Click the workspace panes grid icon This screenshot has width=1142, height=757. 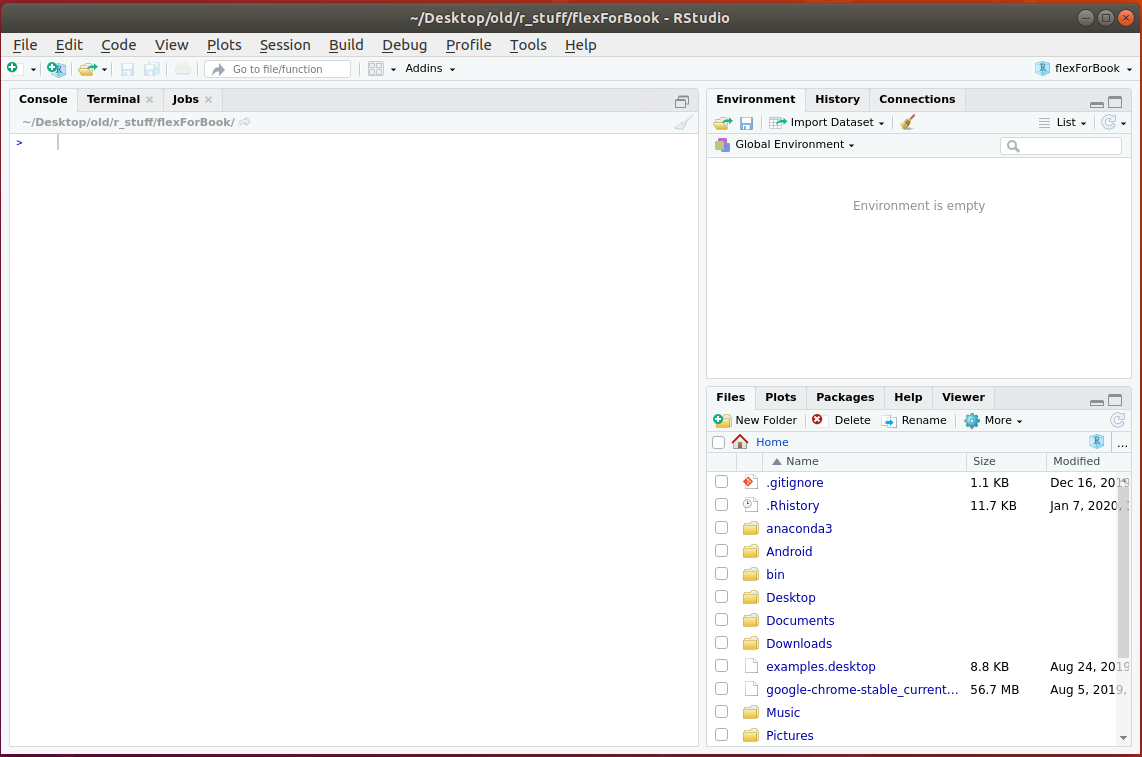tap(376, 68)
